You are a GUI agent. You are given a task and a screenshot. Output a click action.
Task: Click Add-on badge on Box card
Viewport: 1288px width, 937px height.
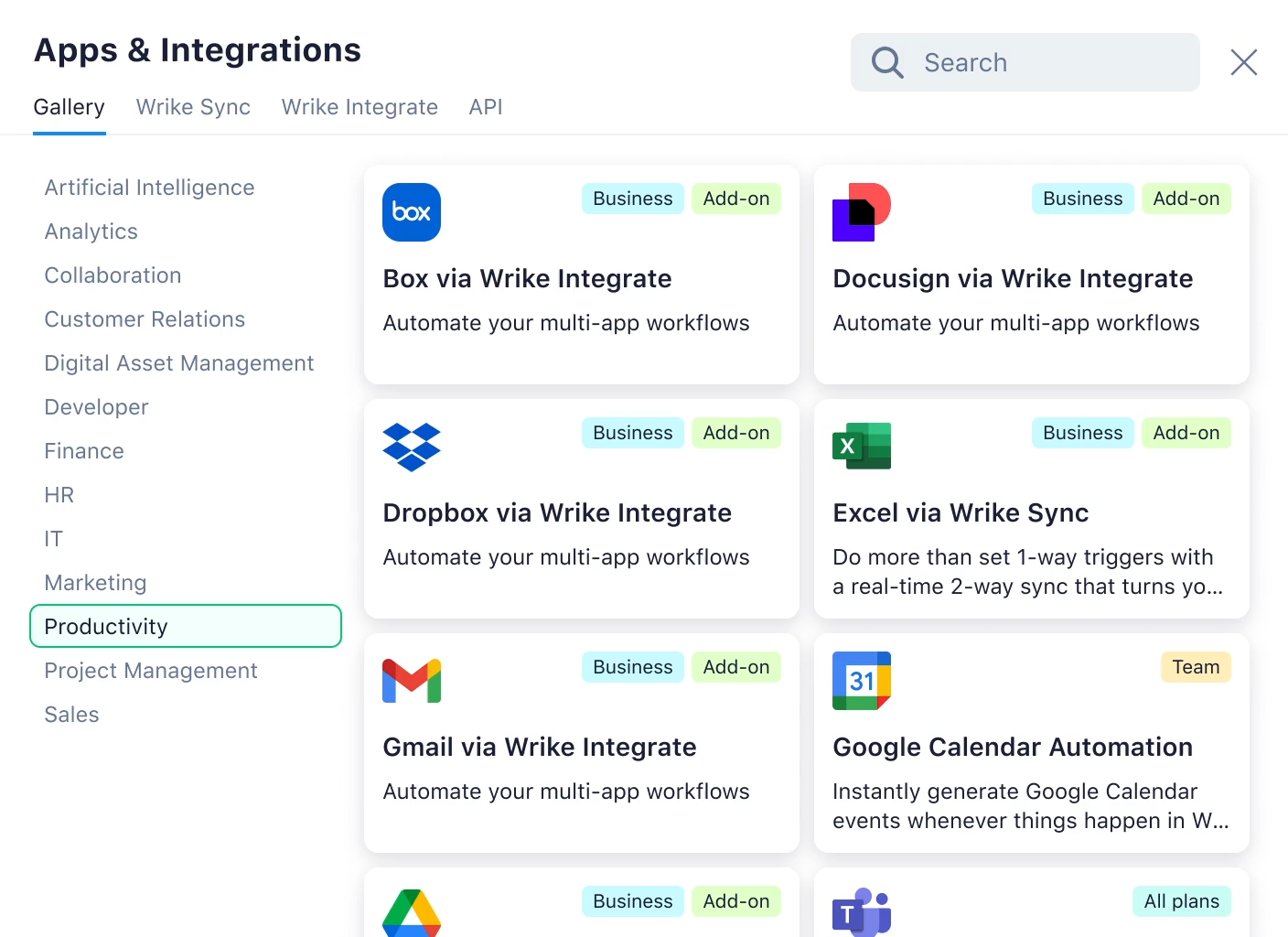click(x=736, y=199)
